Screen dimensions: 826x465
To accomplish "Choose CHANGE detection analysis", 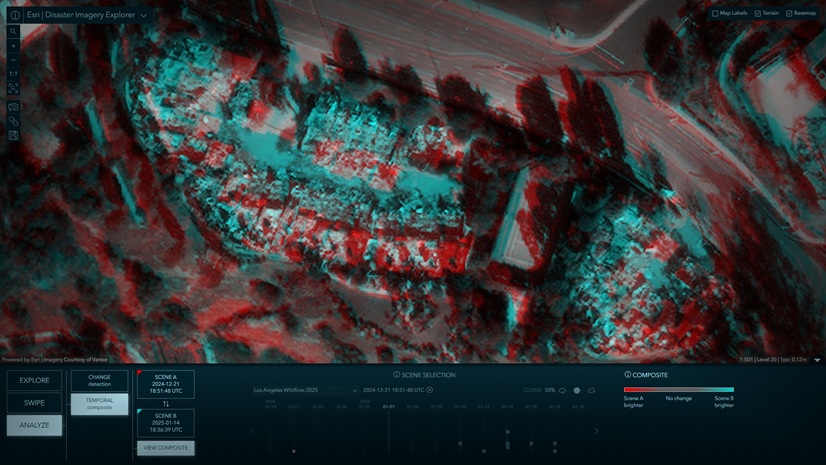I will [x=100, y=380].
